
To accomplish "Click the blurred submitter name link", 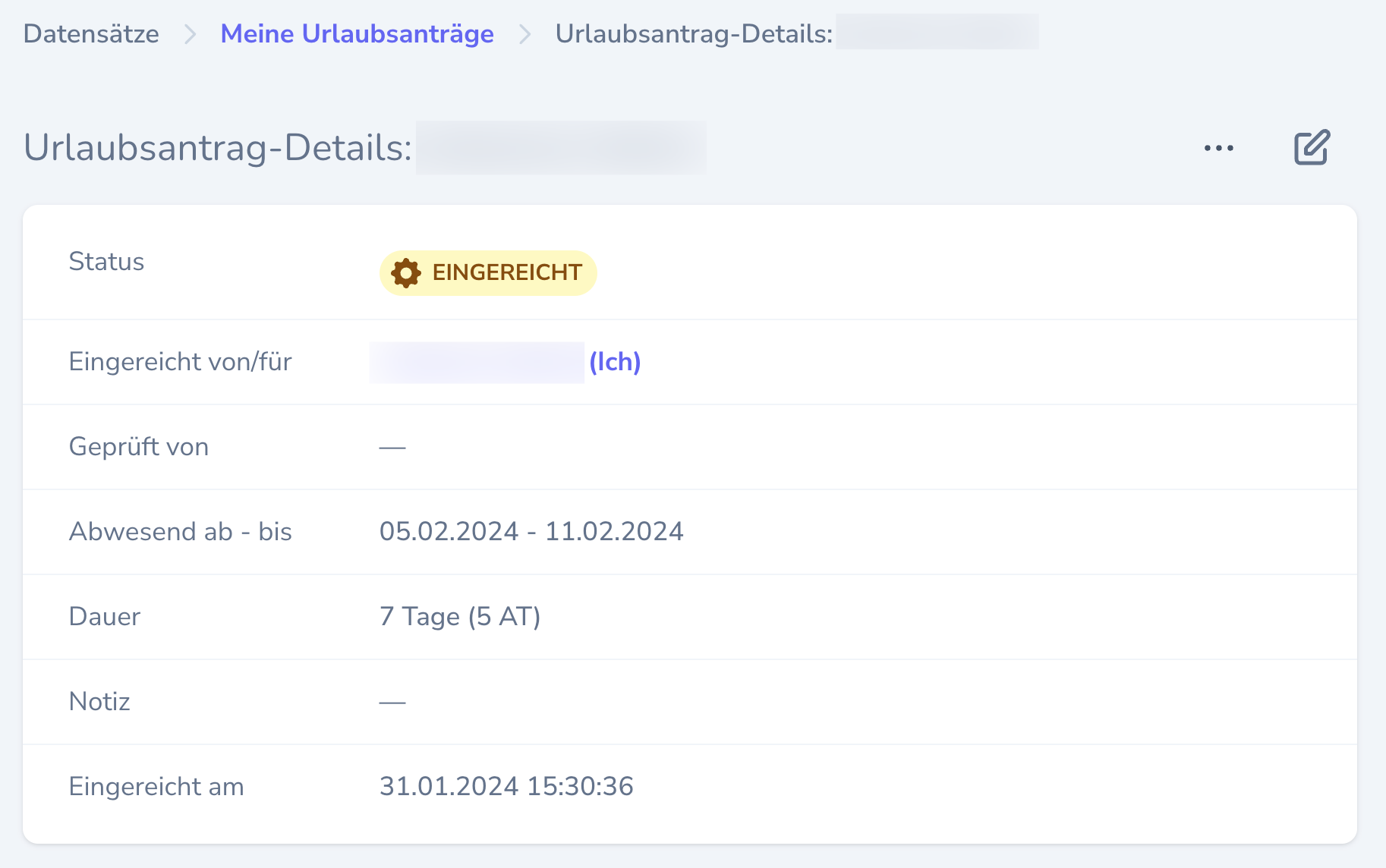I will pos(477,362).
